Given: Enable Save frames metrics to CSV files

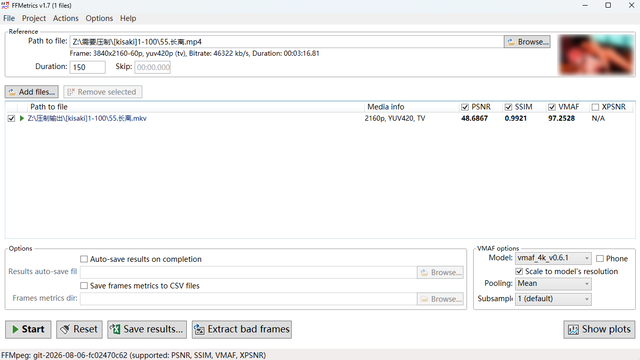Looking at the screenshot, I should (x=84, y=286).
